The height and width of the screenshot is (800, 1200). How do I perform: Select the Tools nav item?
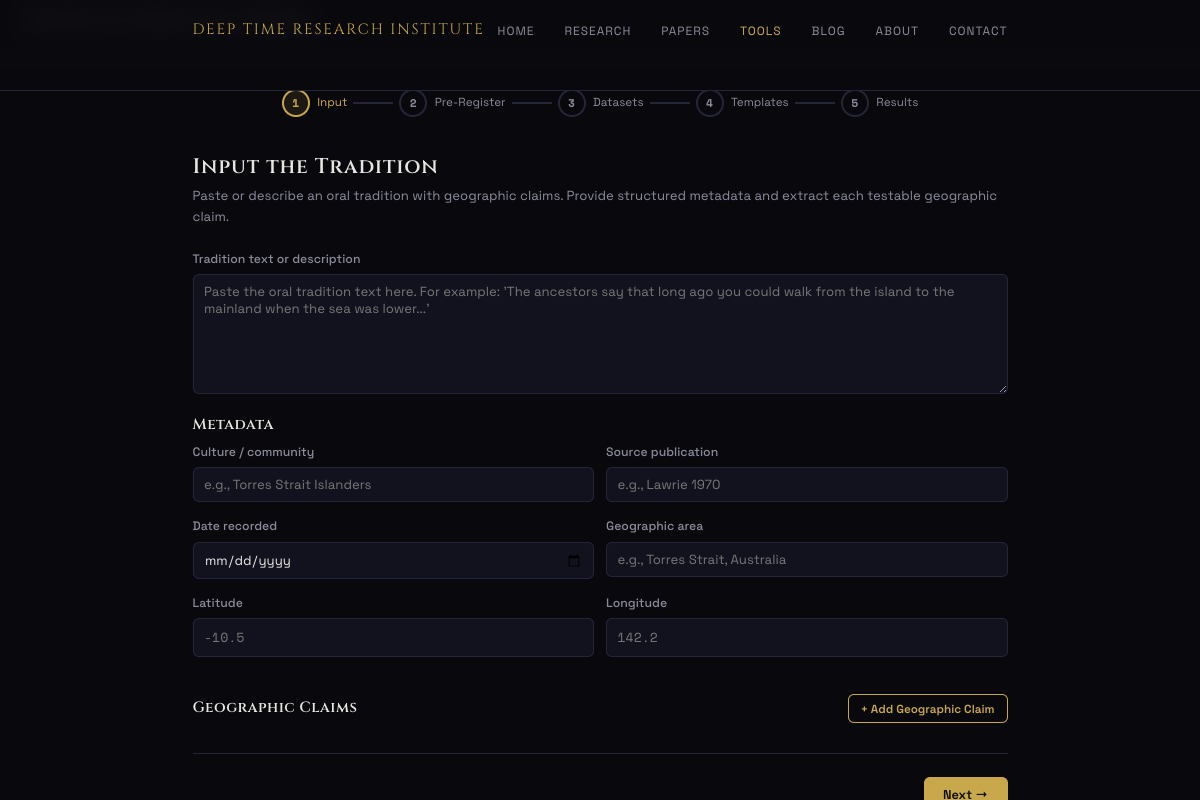coord(760,31)
